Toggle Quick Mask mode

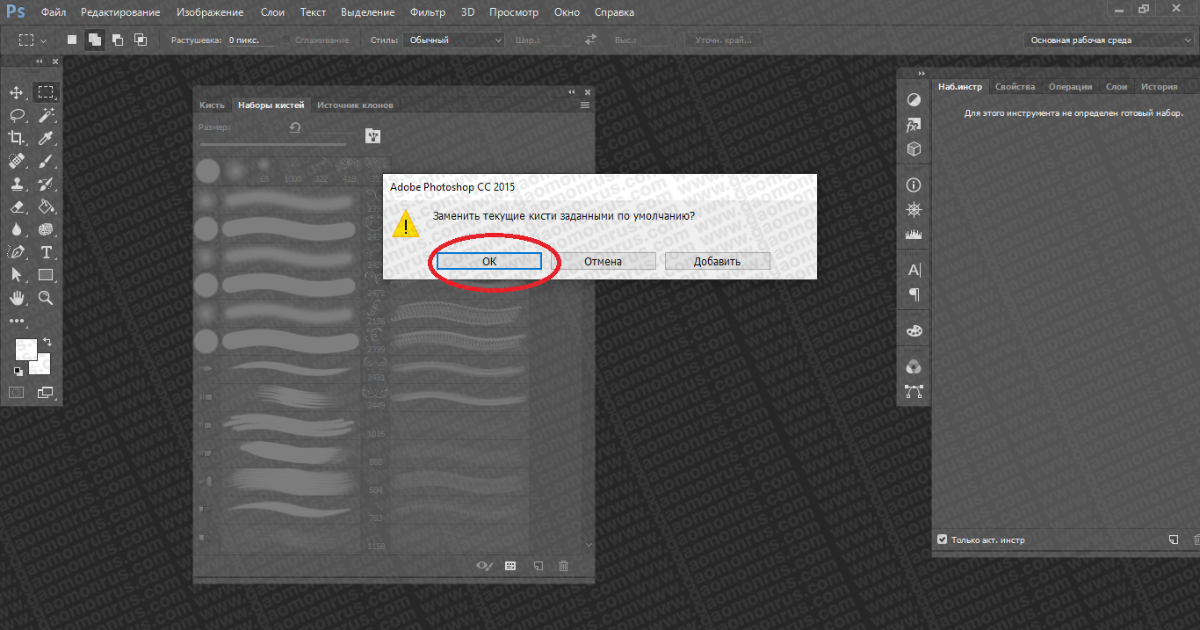click(x=16, y=392)
